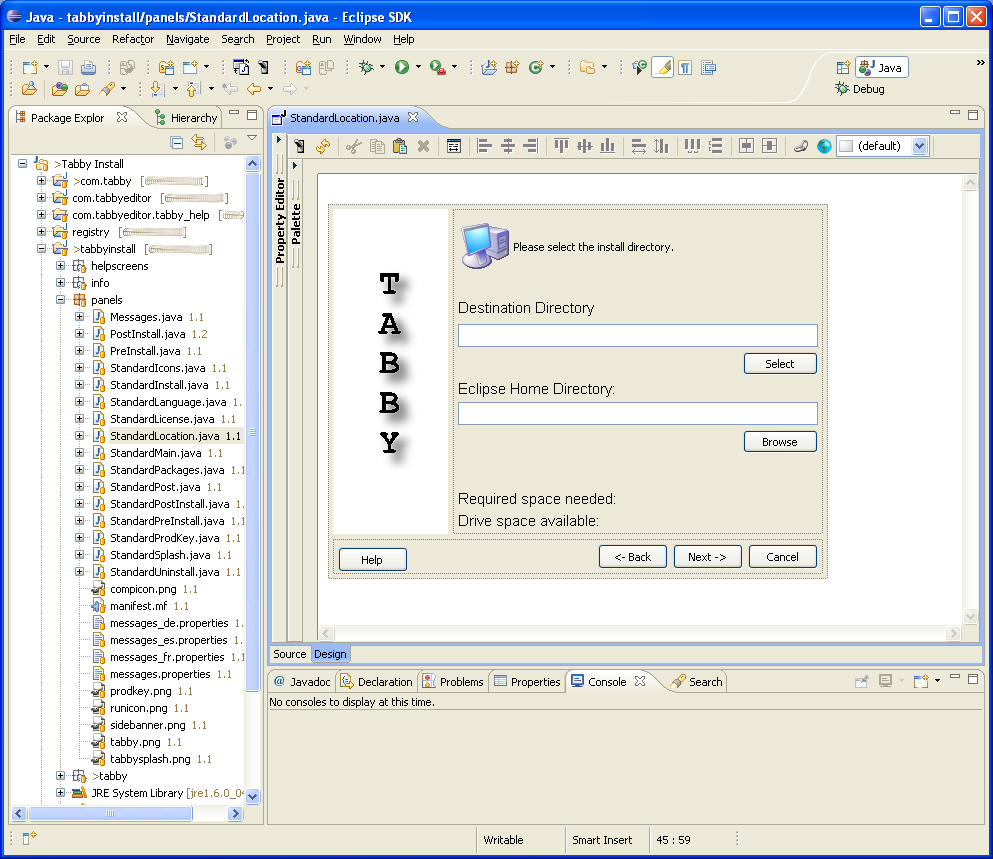
Task: Switch to the Hierarchy tab
Action: (187, 118)
